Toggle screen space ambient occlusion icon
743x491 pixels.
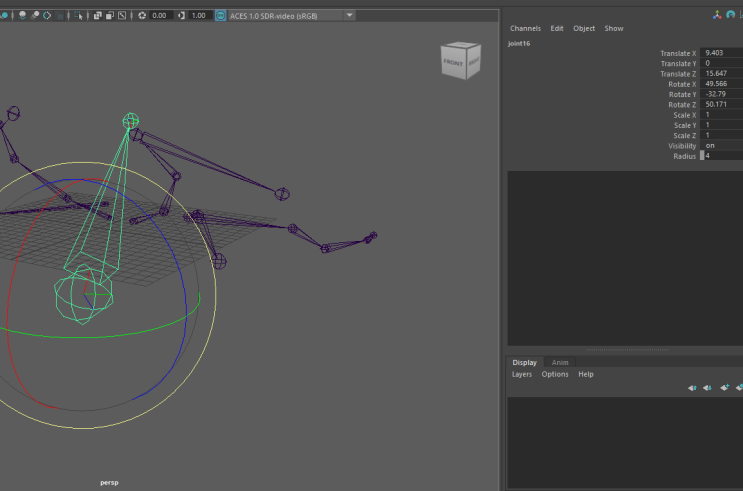click(x=35, y=16)
